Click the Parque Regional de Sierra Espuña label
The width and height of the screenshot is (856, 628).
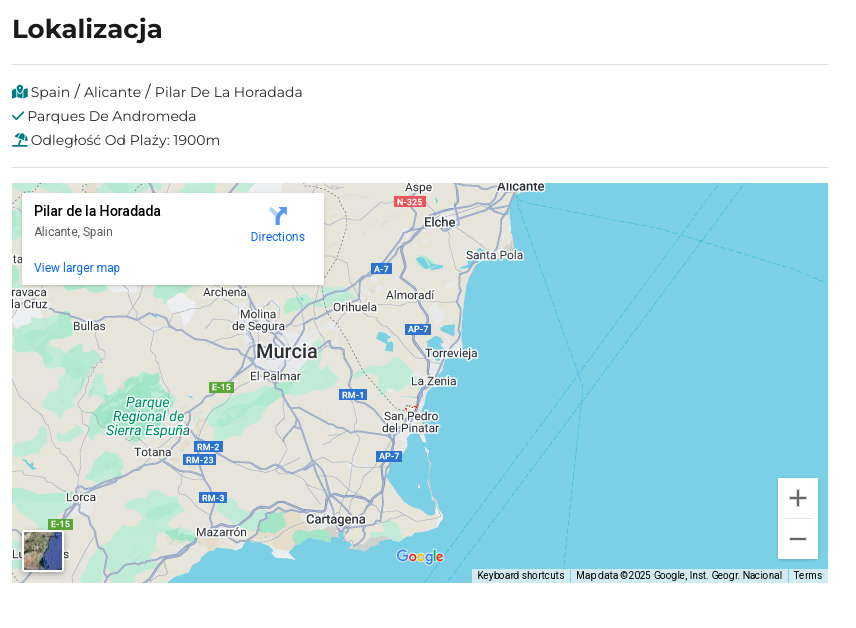[x=148, y=416]
